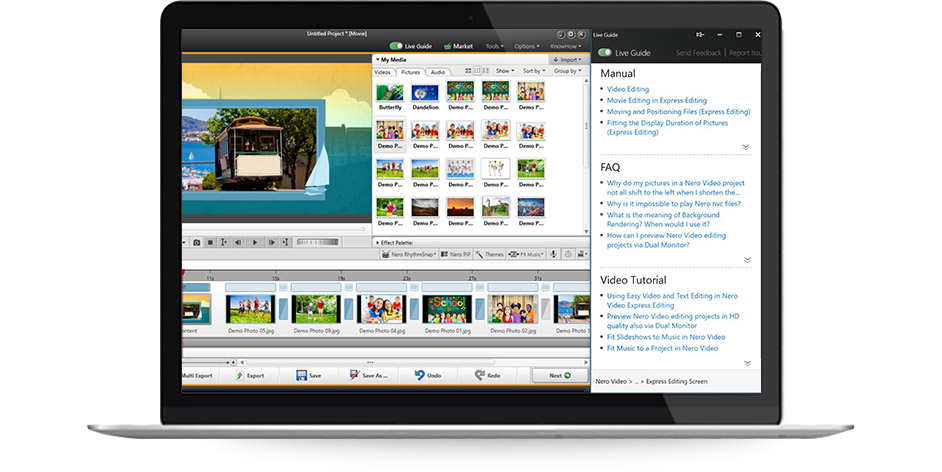The image size is (942, 472).
Task: Expand the Effect Palette section
Action: click(378, 242)
